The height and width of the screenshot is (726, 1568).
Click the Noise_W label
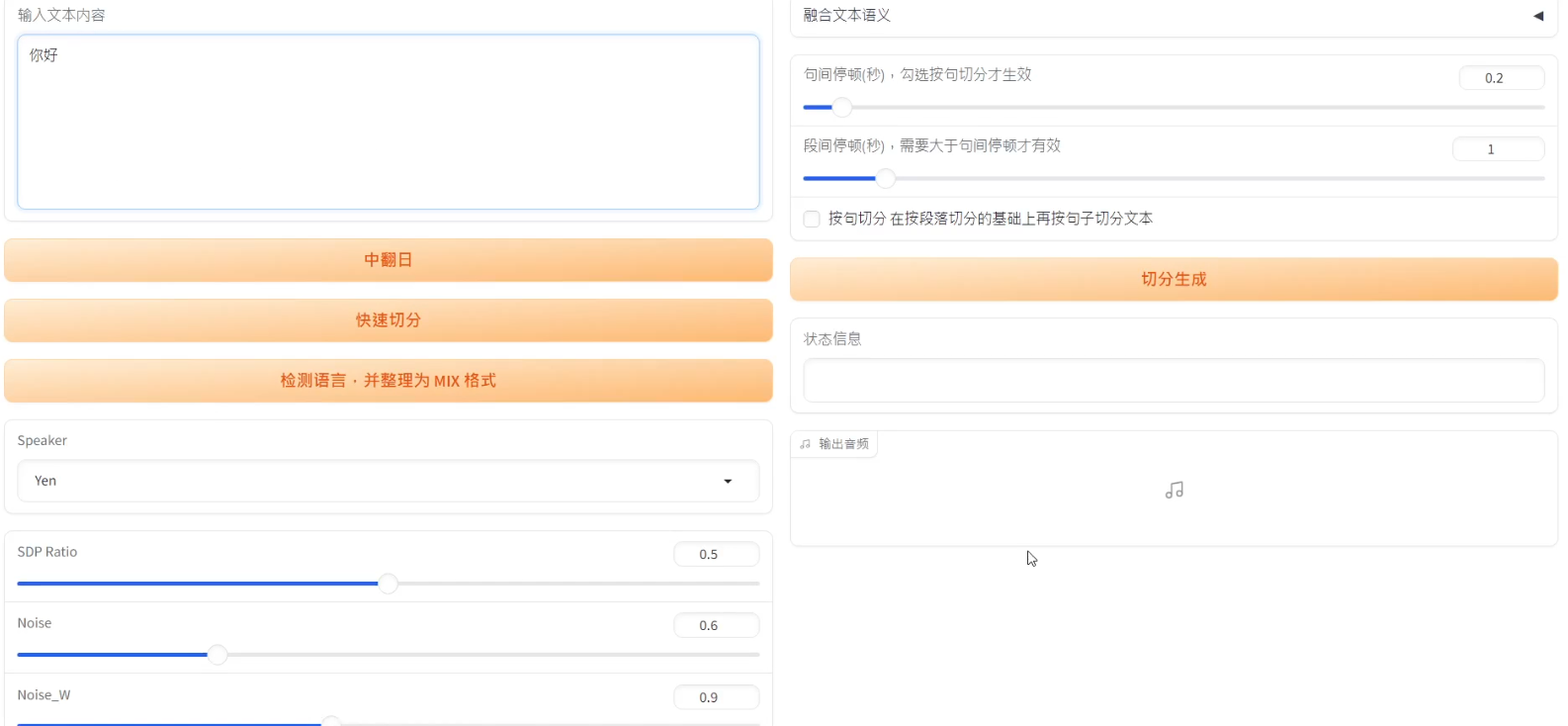(44, 695)
